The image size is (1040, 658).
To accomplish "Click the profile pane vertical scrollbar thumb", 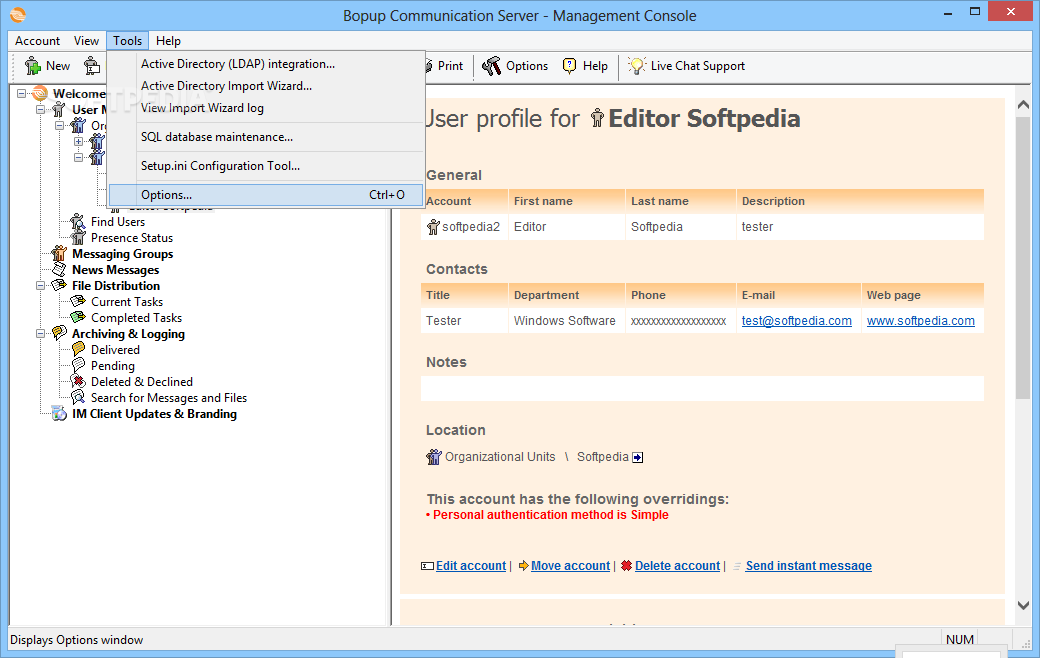I will point(1023,257).
